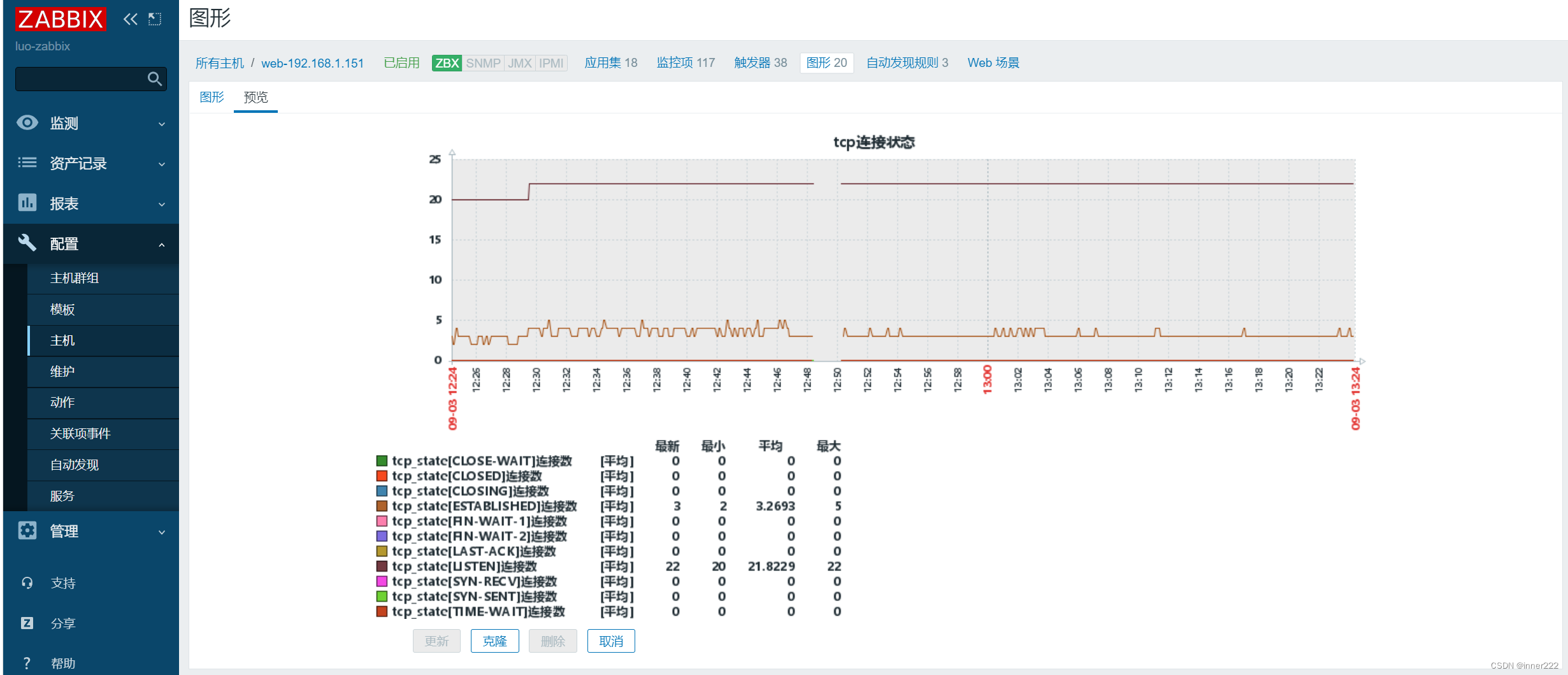Viewport: 1568px width, 675px height.
Task: Switch to the 图形 tab
Action: (212, 97)
